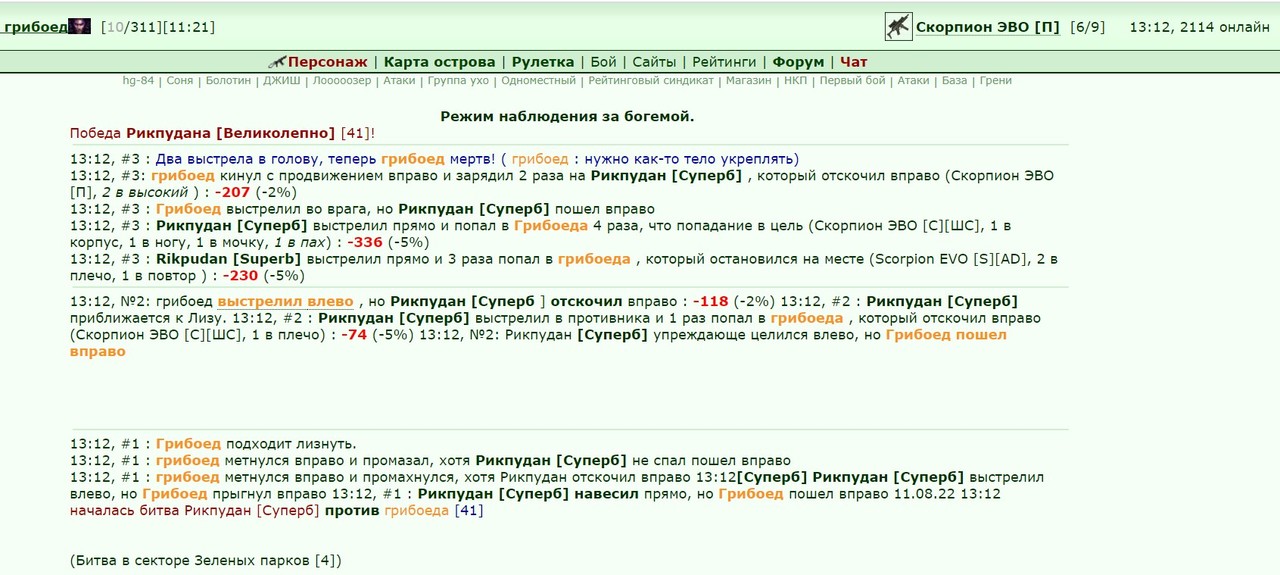1280x575 pixels.
Task: Click the small gun icon before Персонаж
Action: (277, 62)
